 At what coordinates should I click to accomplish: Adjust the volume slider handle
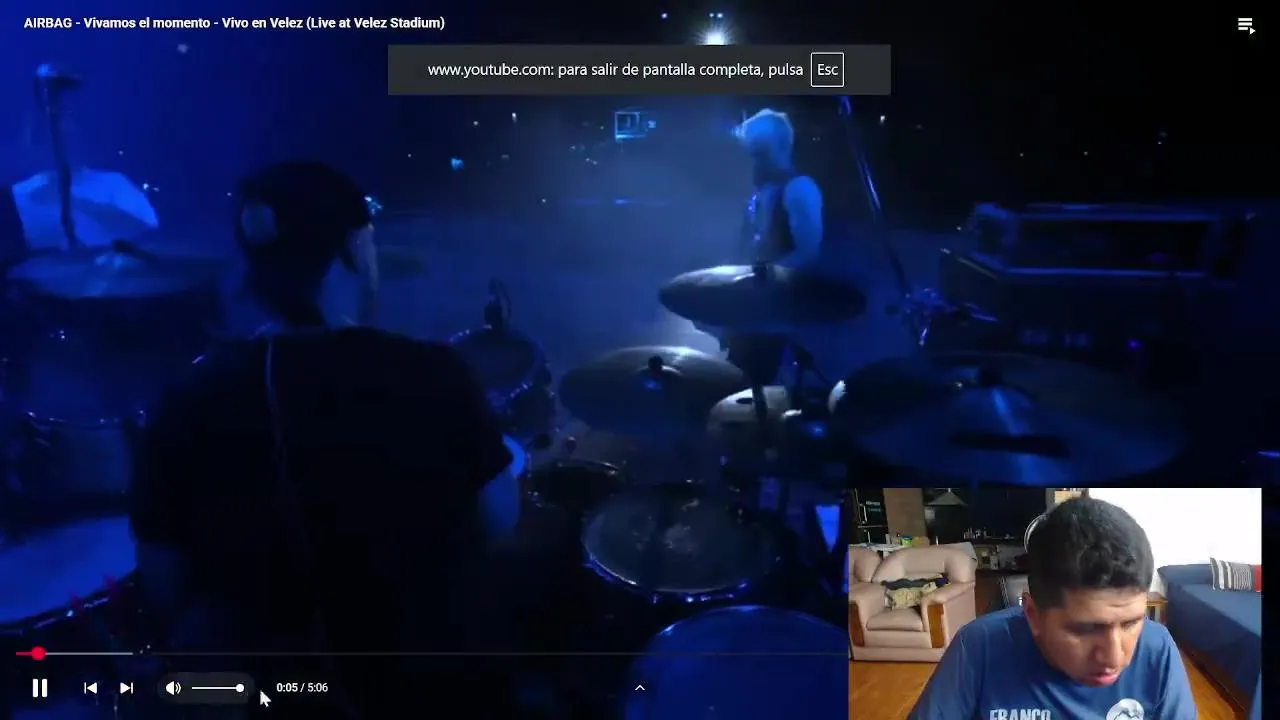click(240, 688)
